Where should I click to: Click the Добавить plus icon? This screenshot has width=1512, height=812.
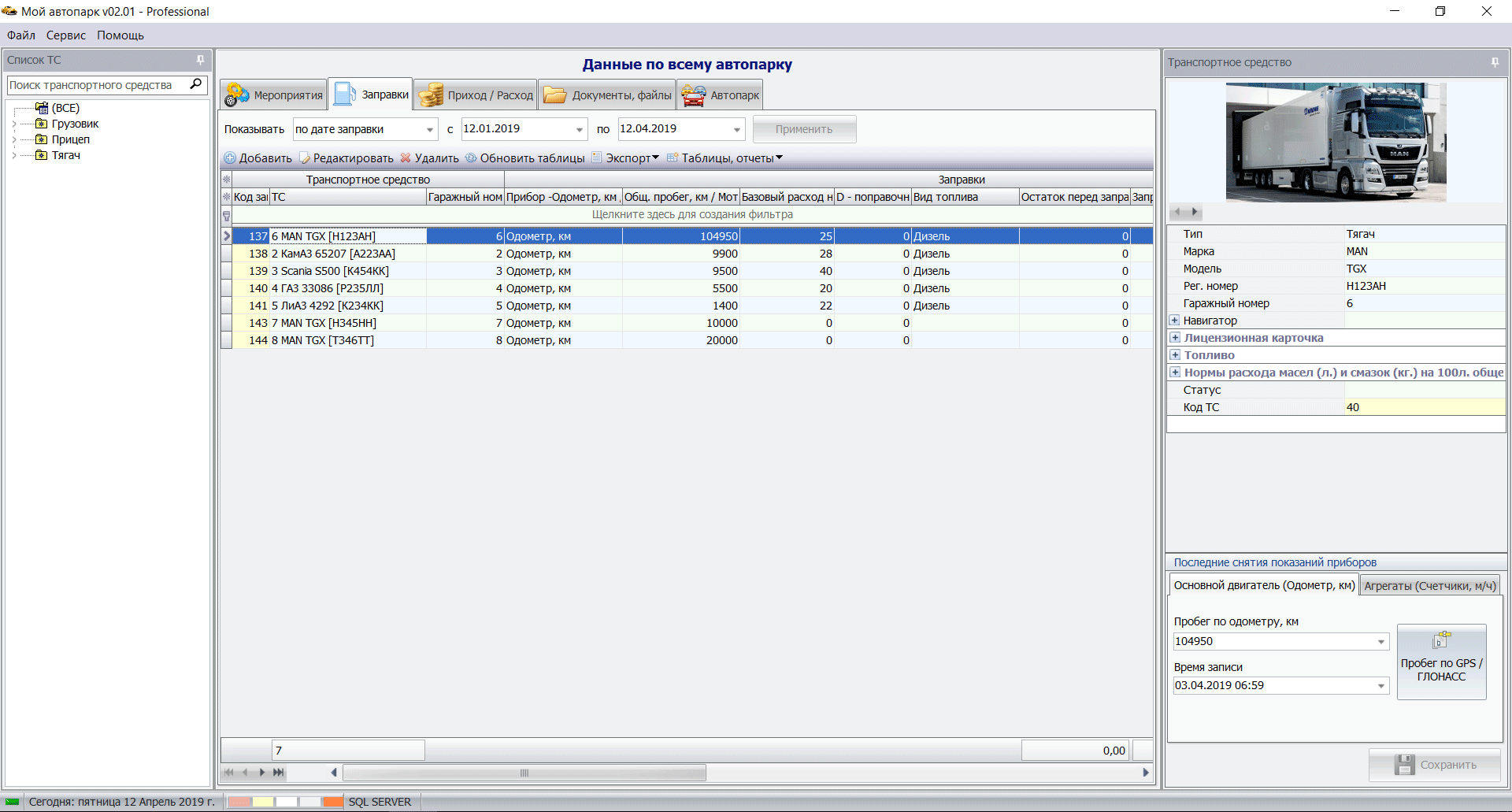pyautogui.click(x=230, y=158)
